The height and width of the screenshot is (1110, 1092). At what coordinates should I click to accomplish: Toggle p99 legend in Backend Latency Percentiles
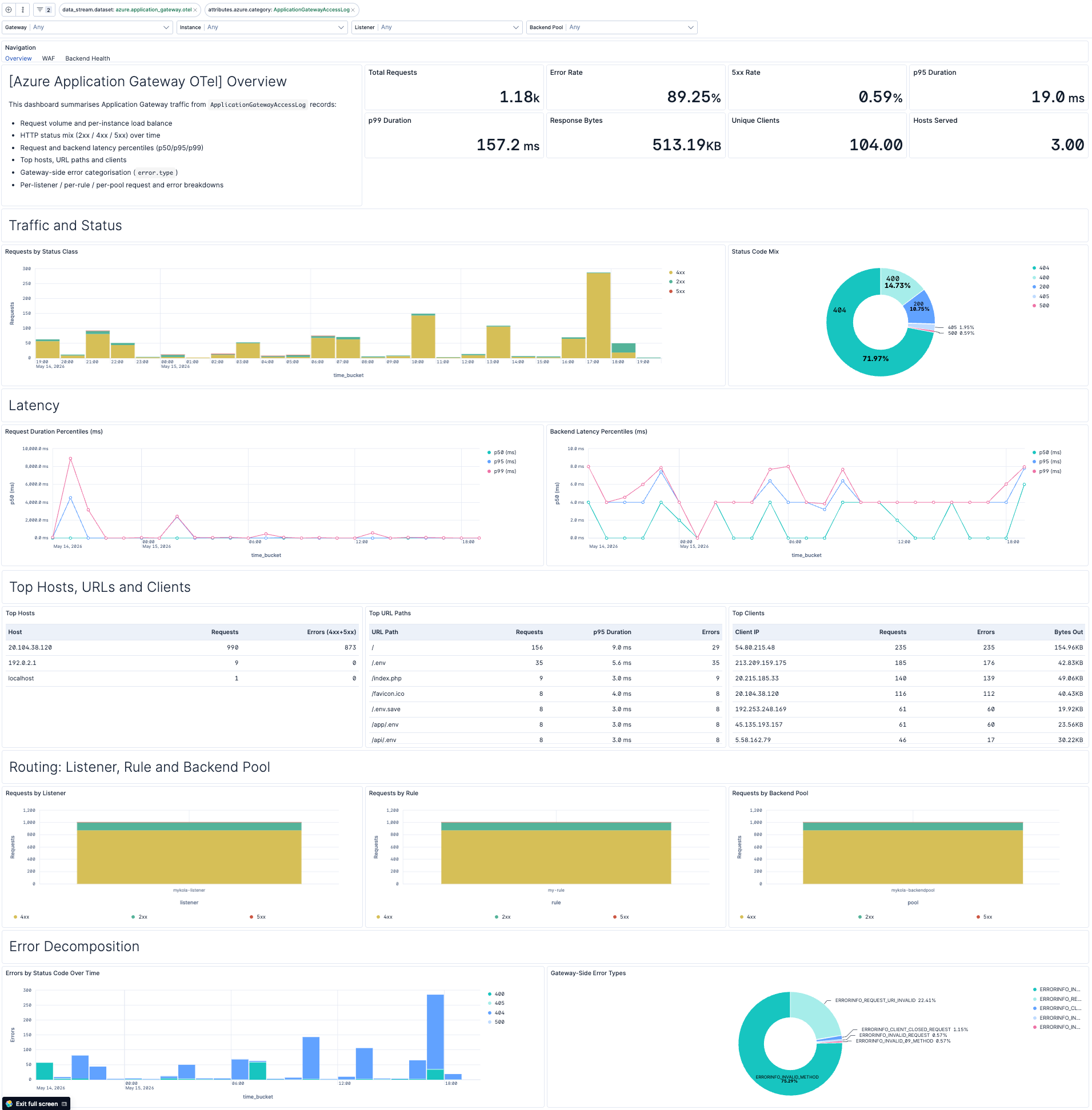click(1047, 471)
